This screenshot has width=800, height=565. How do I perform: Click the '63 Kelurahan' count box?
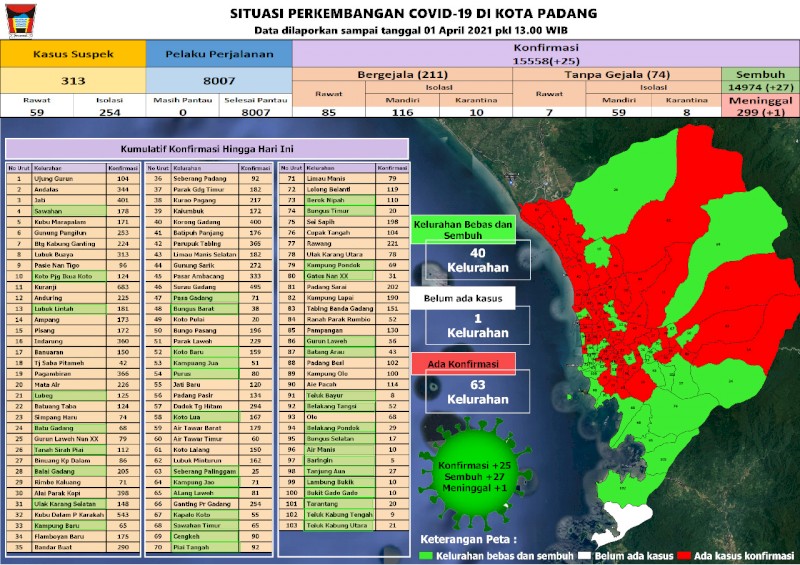(x=478, y=391)
